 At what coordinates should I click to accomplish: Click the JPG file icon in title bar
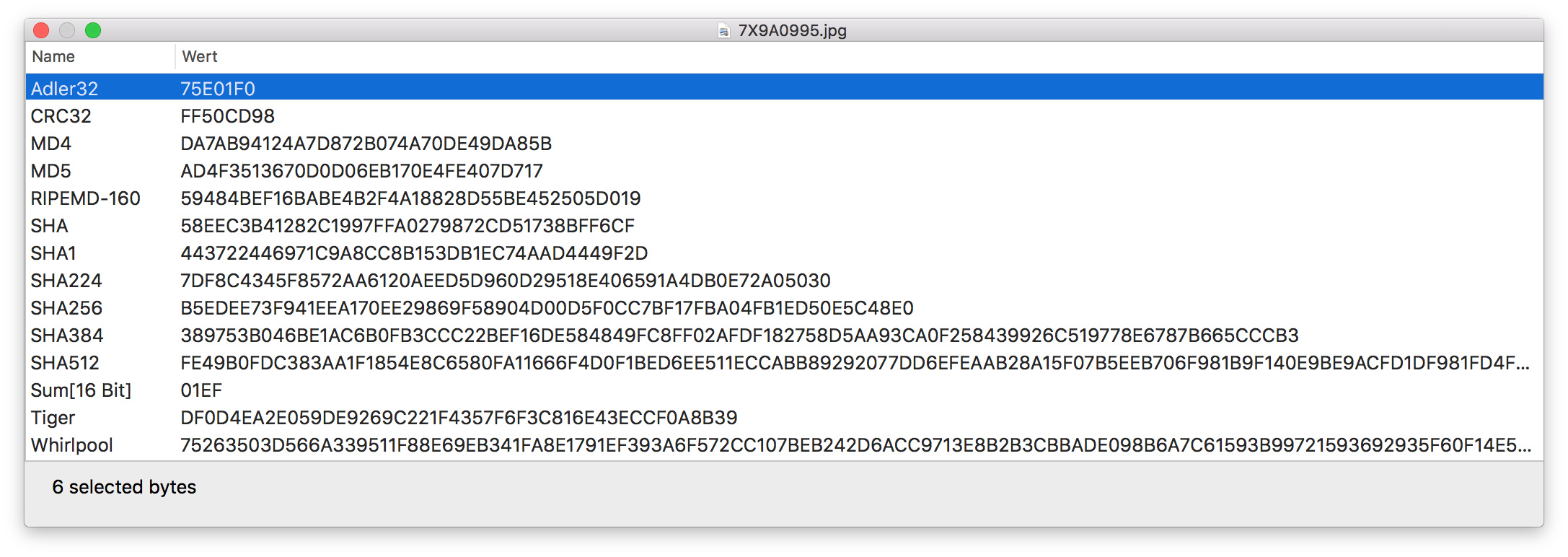[723, 30]
